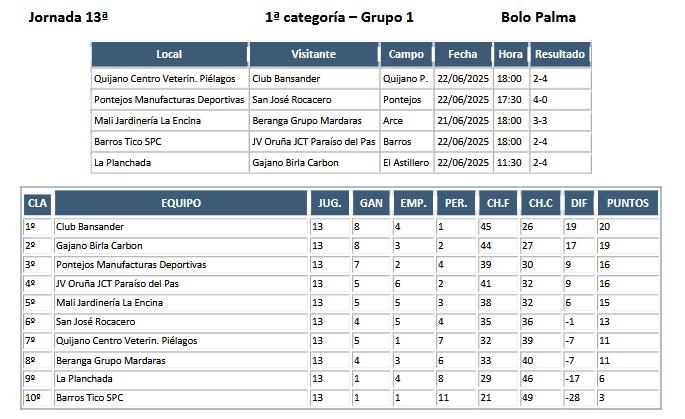Click the EQUIPO header in standings

(x=181, y=203)
